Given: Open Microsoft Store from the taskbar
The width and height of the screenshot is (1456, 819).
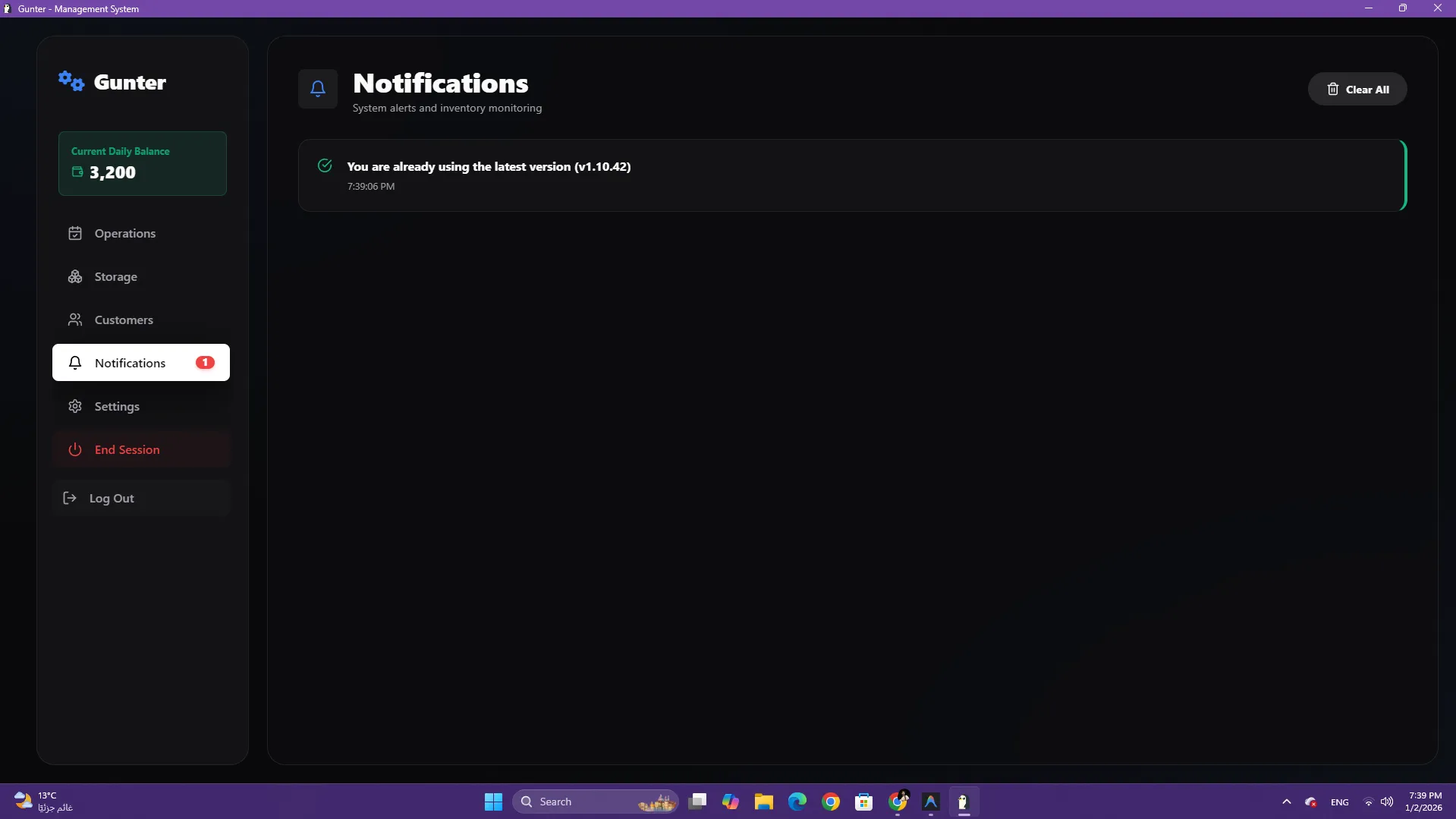Looking at the screenshot, I should click(864, 802).
